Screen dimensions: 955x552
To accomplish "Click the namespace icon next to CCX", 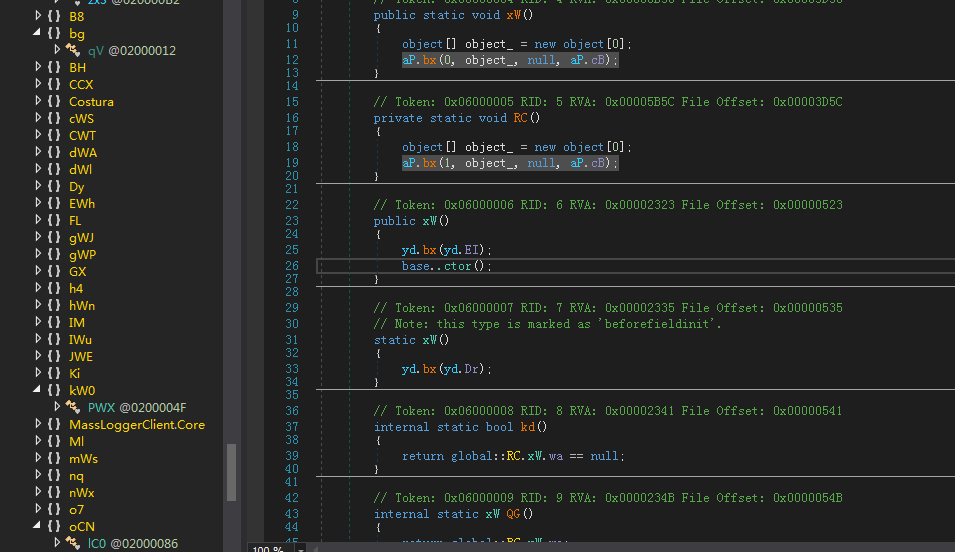I will point(54,85).
